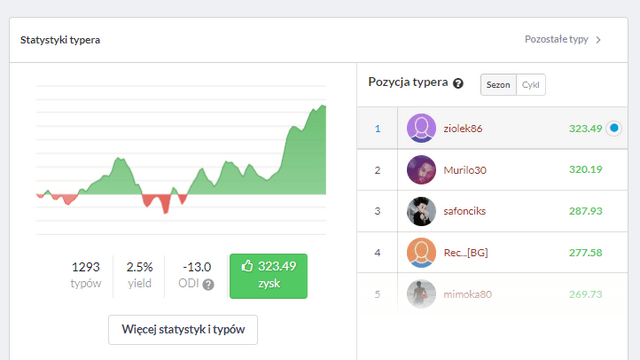640x360 pixels.
Task: Open the ziolek86 profile link
Action: coord(463,129)
